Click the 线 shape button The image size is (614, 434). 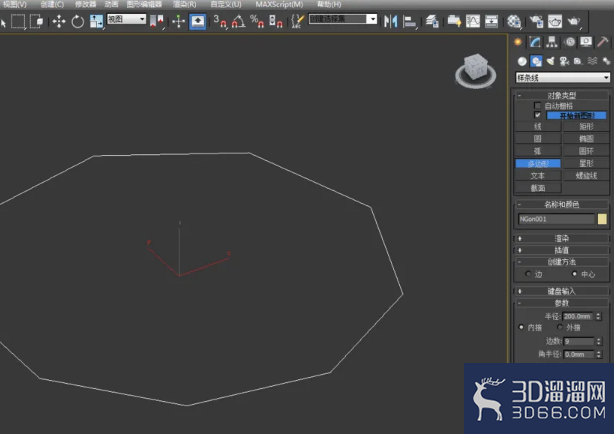(538, 126)
